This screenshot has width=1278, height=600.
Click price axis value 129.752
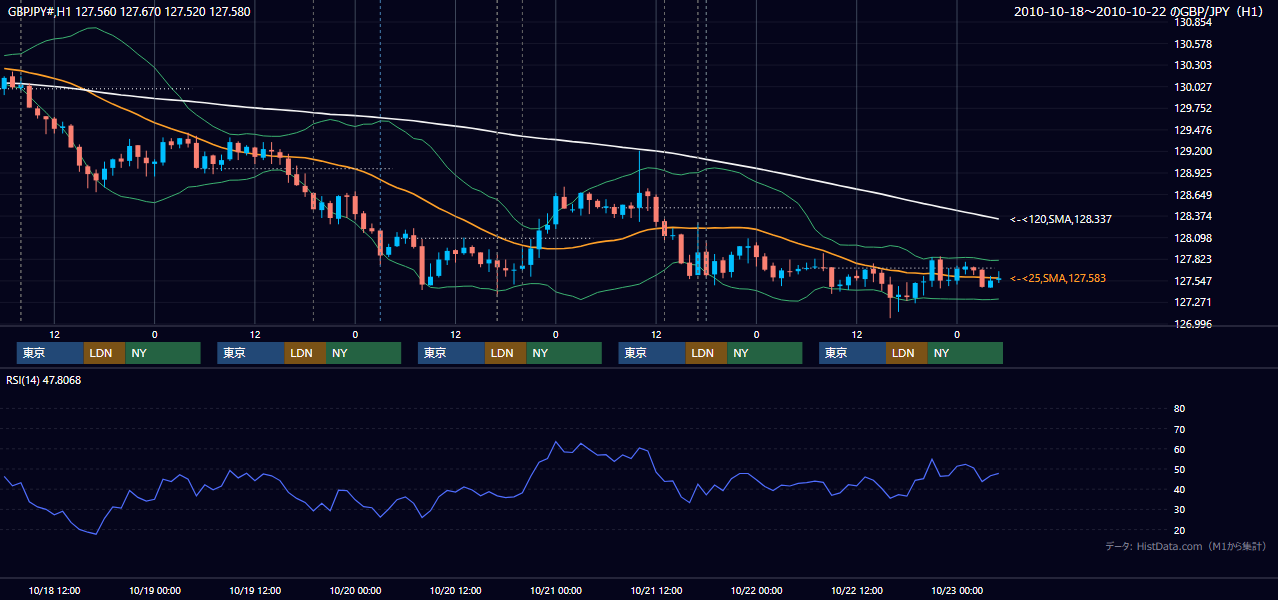(1192, 108)
